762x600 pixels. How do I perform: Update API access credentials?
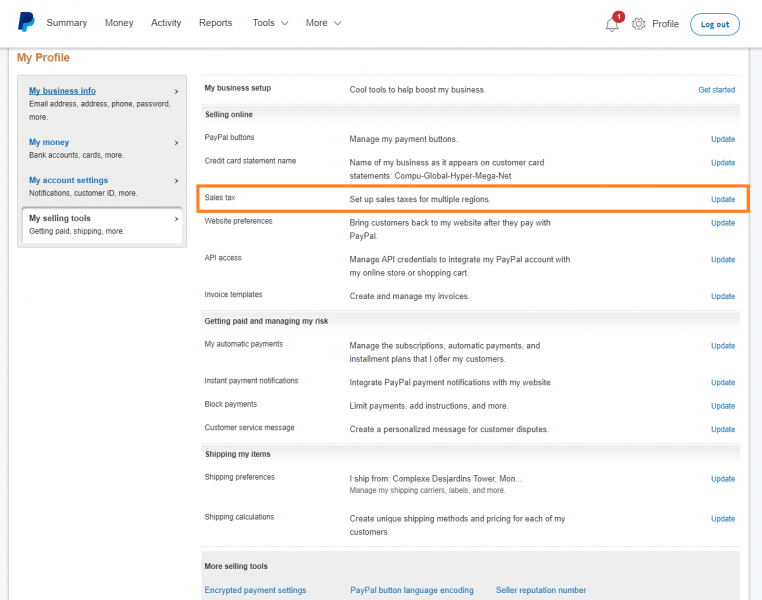coord(723,260)
